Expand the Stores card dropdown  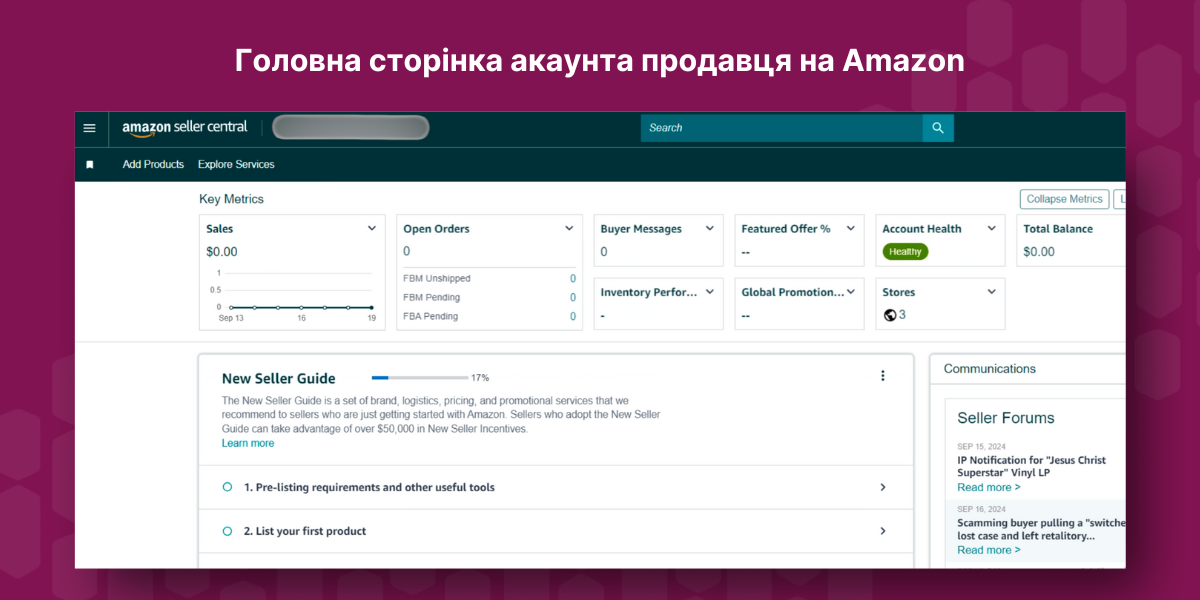992,292
